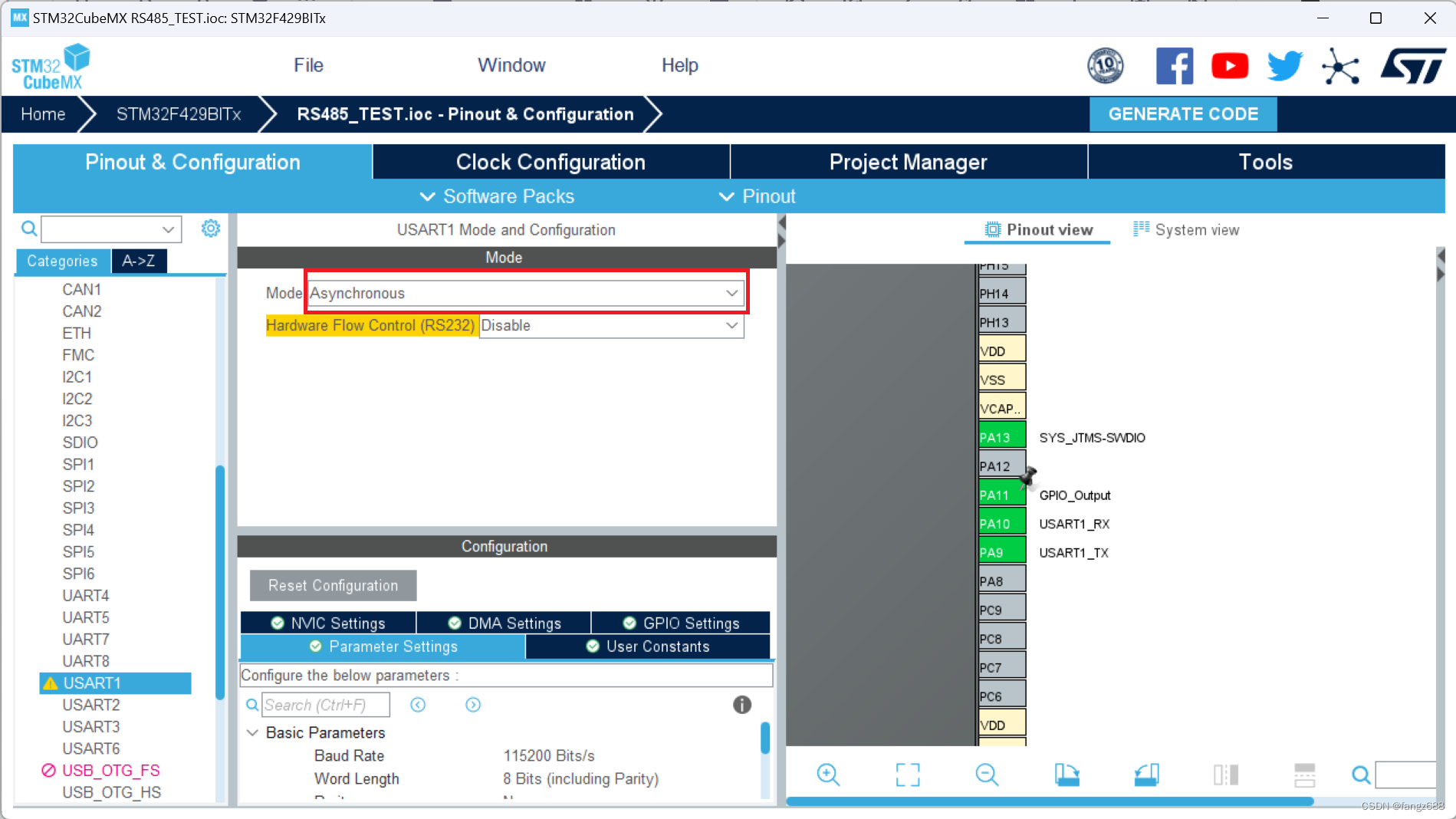Rotate pinout clockwise icon
The image size is (1456, 819).
pos(1067,775)
